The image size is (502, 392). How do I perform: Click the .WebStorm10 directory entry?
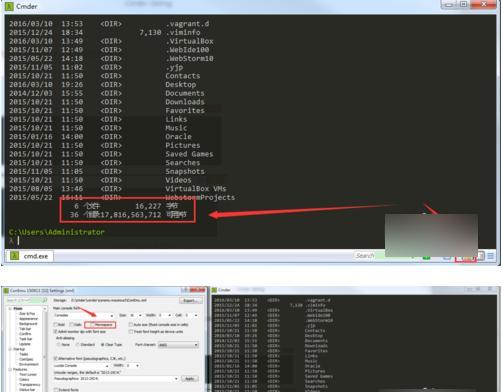coord(189,58)
